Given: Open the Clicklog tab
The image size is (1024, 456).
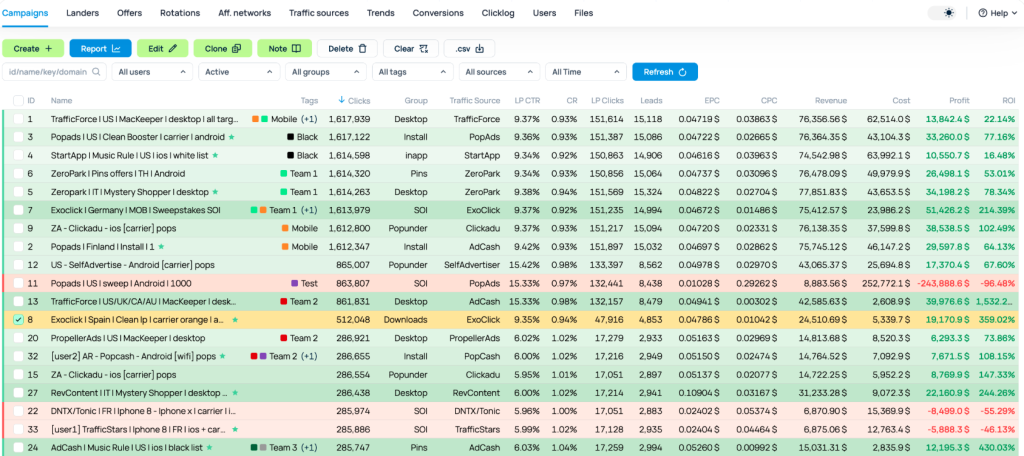Looking at the screenshot, I should click(498, 13).
